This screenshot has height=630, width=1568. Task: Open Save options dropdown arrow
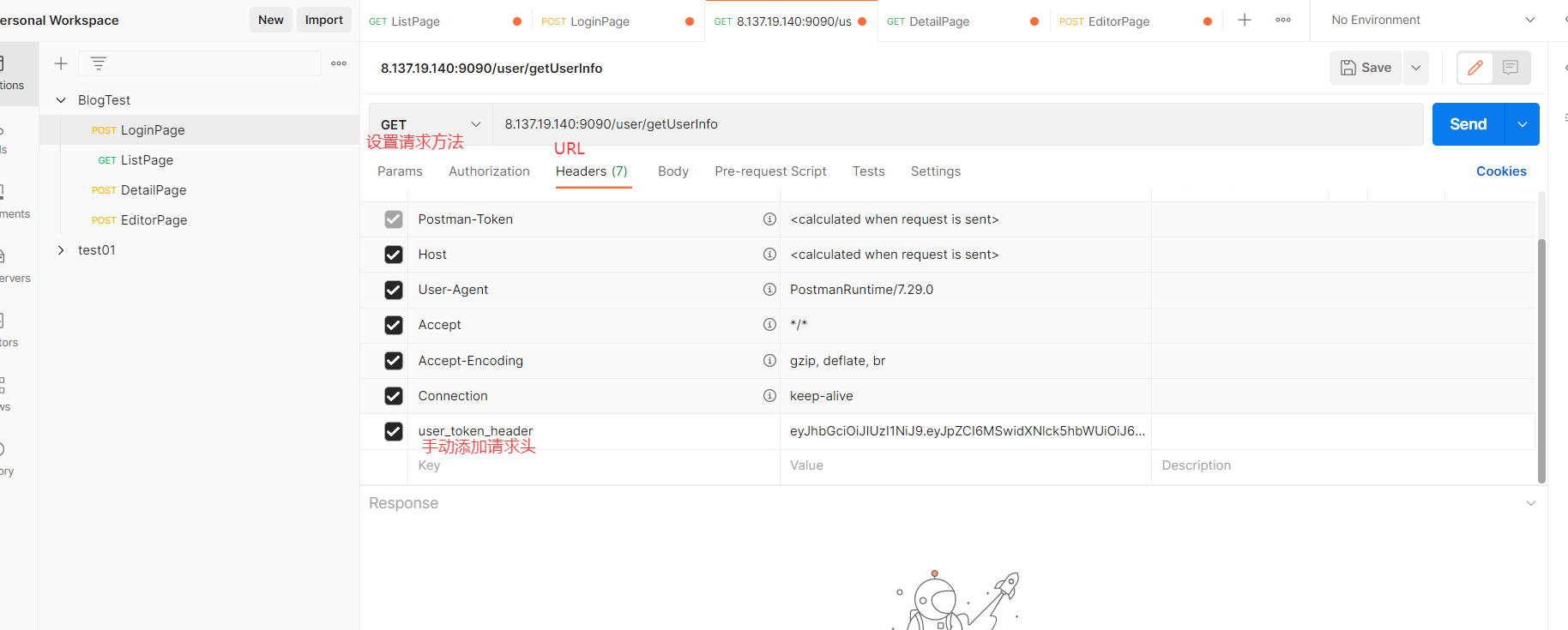1416,68
